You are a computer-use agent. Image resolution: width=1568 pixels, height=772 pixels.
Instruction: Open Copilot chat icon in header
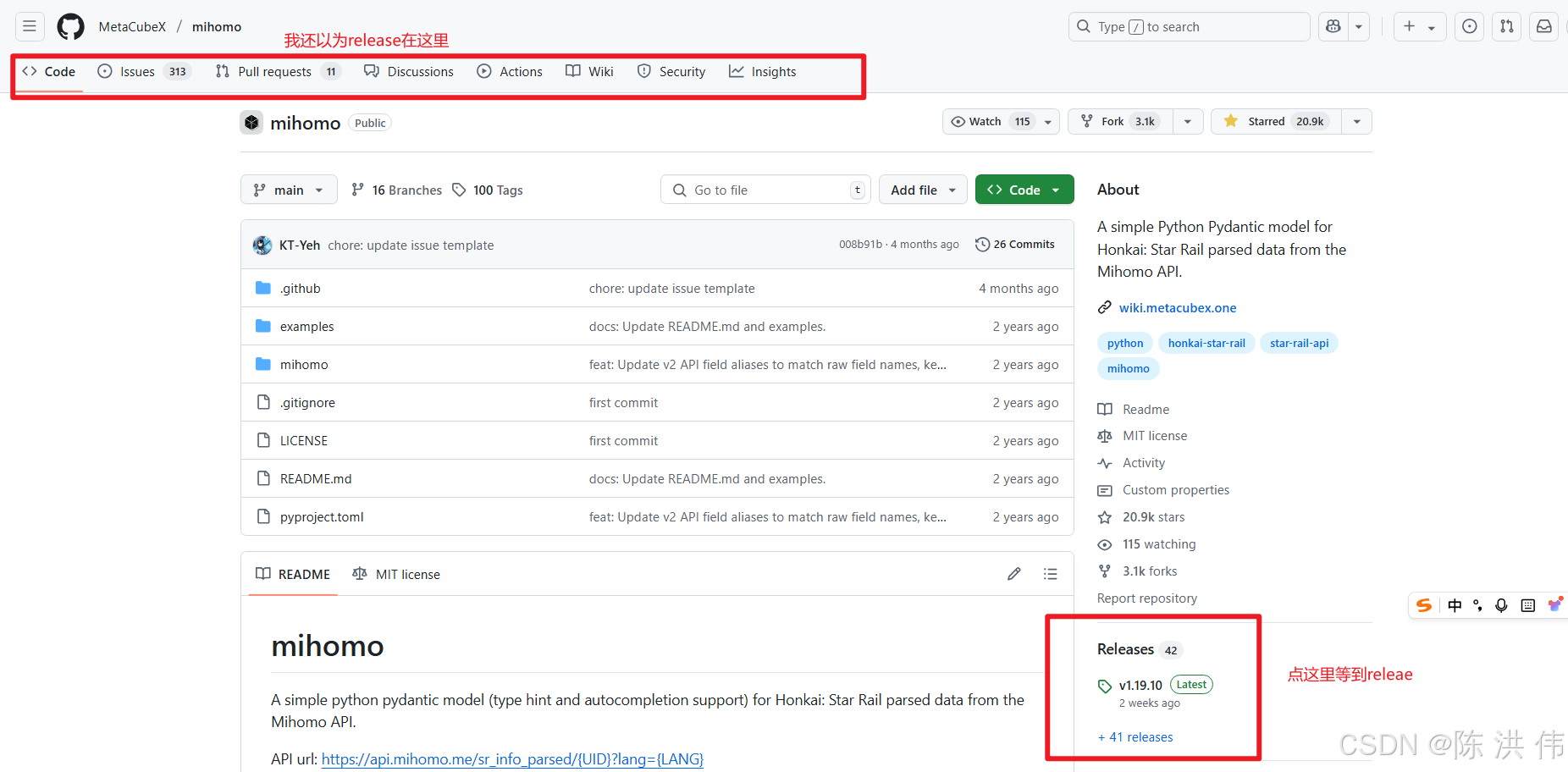click(1333, 26)
